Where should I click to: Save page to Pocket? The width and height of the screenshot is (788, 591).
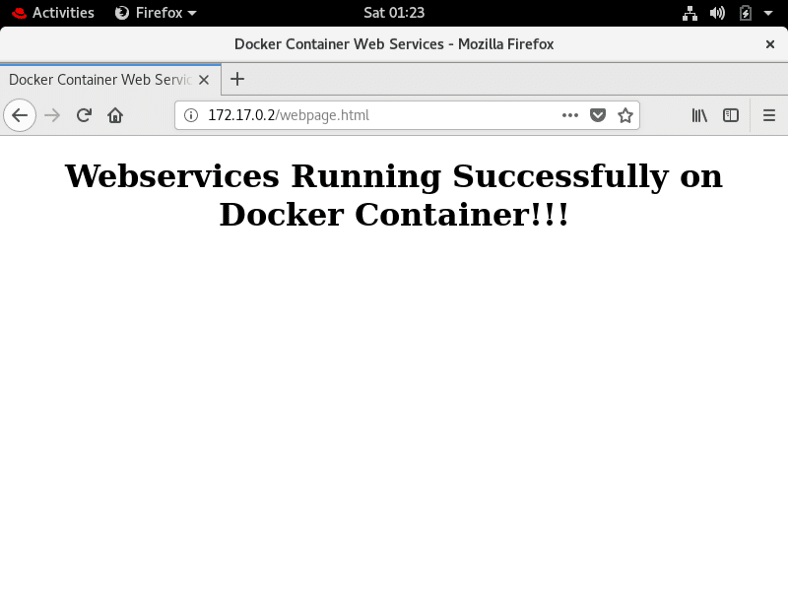598,116
